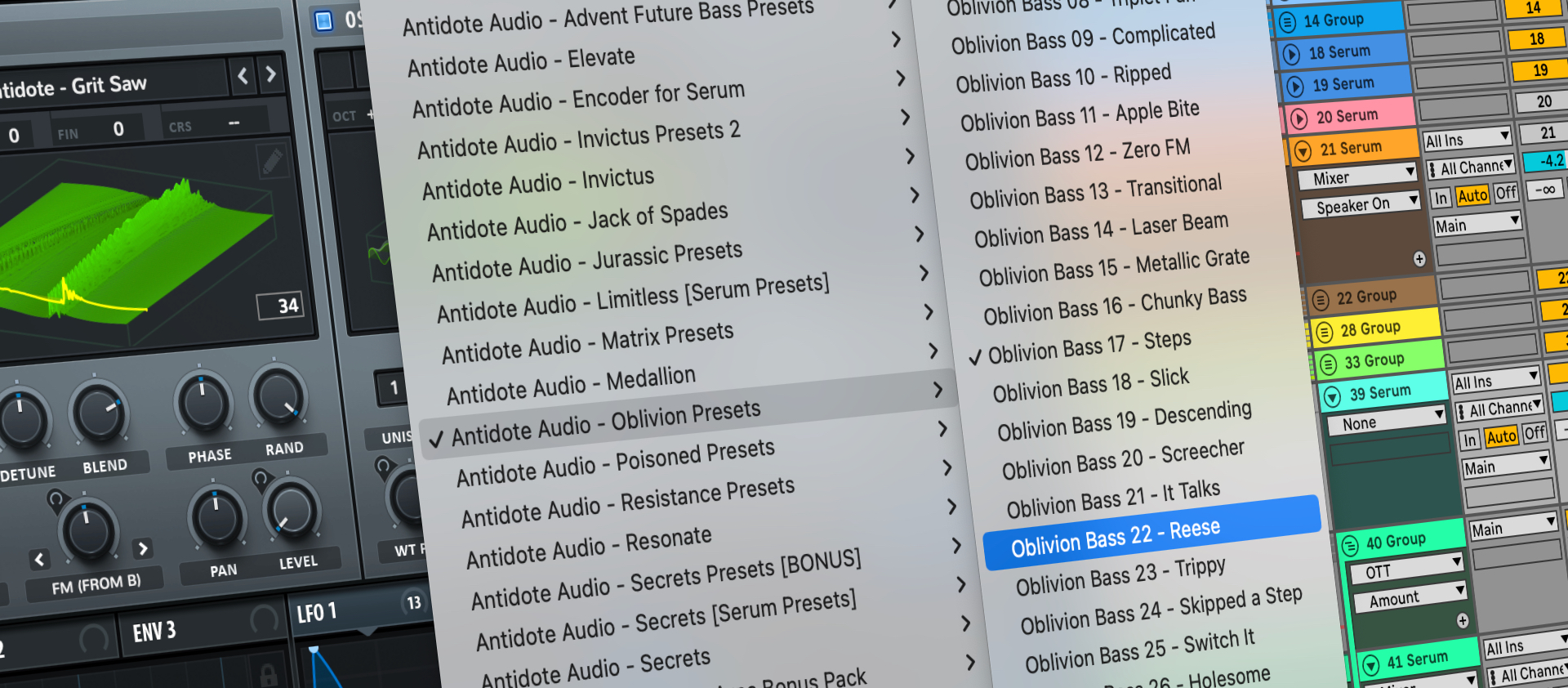Choose preset Oblivion Bass 24 - Skipped a Step
The image size is (1568, 688).
(1160, 609)
